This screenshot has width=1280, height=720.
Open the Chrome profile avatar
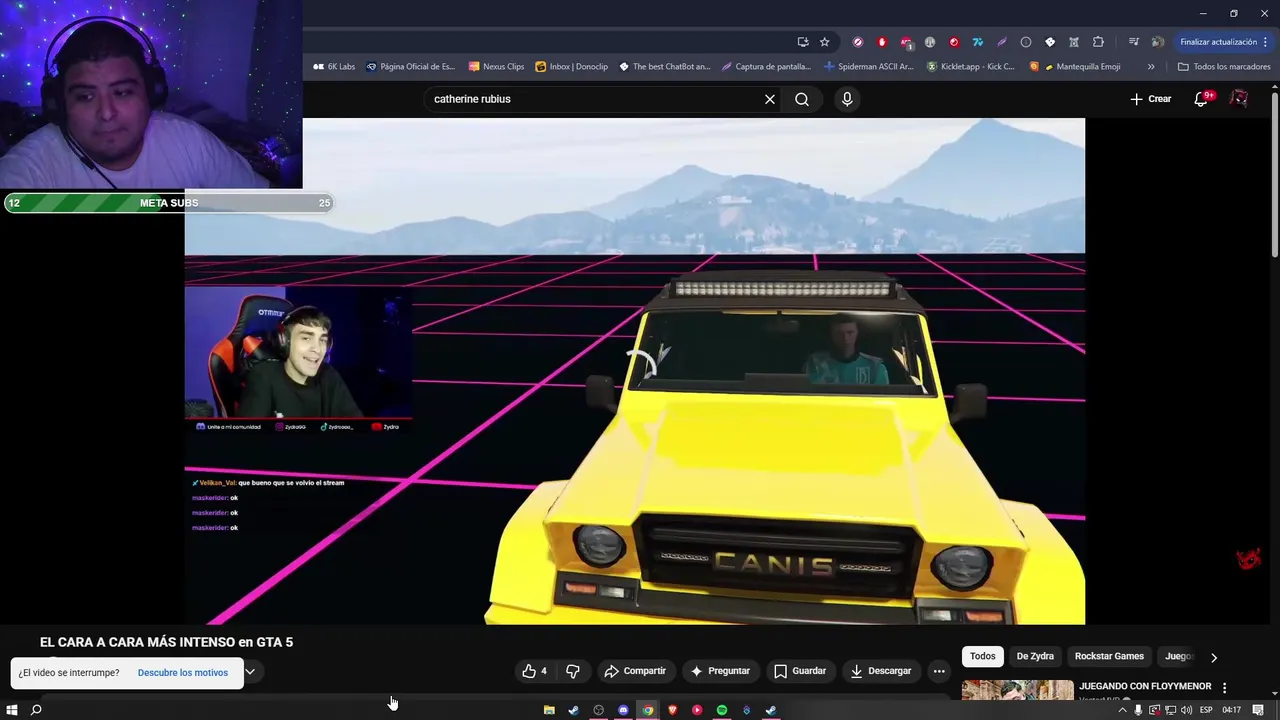1157,42
